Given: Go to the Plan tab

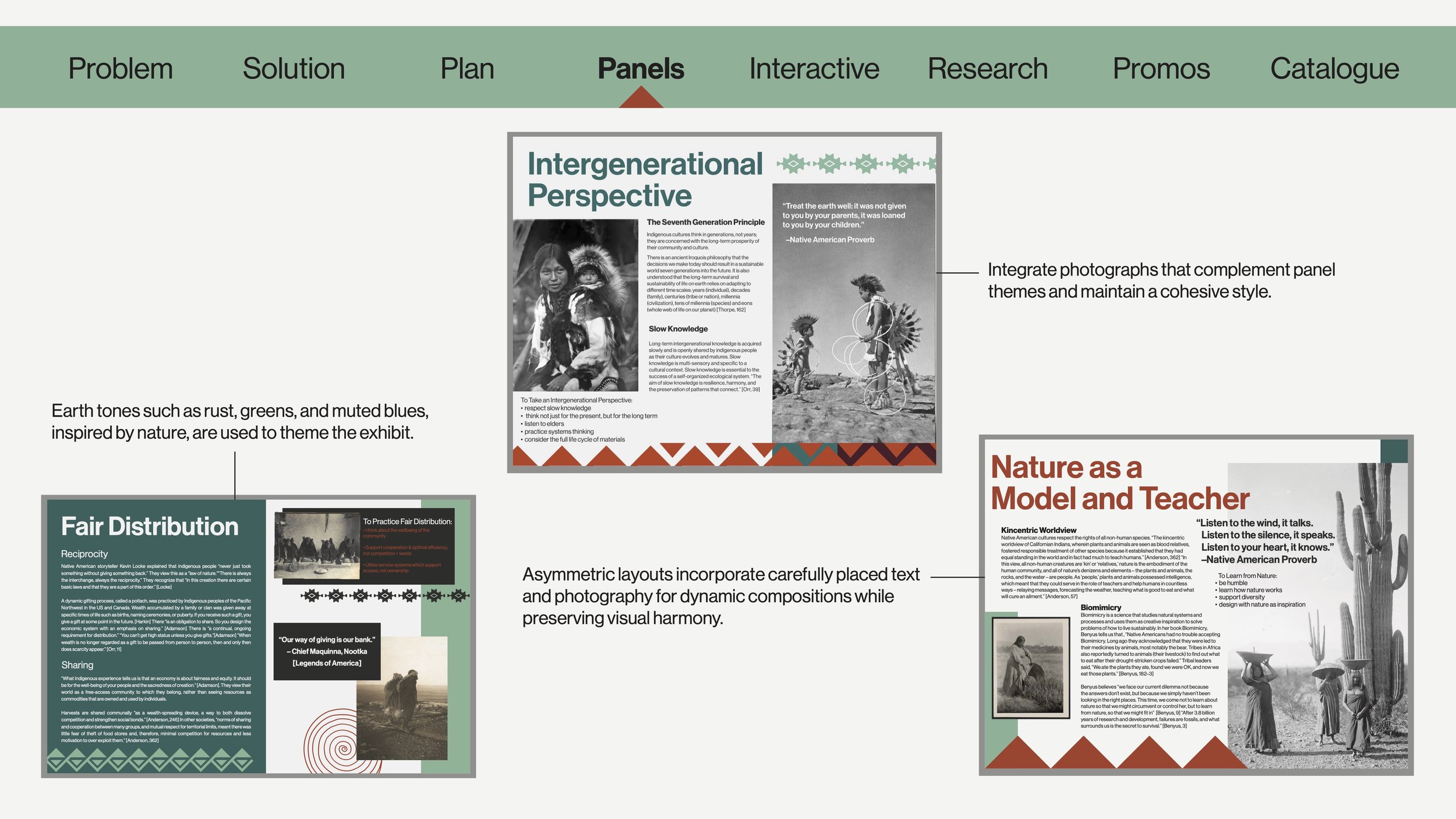Looking at the screenshot, I should coord(467,69).
